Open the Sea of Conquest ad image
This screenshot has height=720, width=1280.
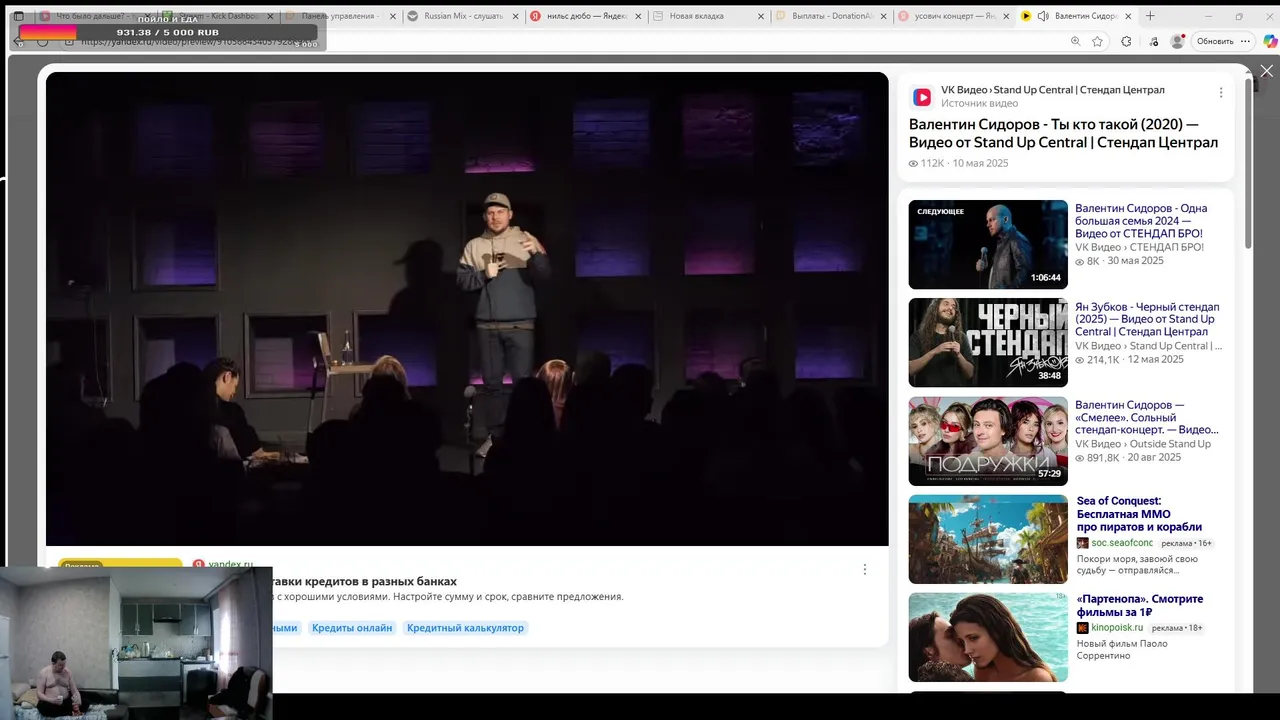pos(988,539)
